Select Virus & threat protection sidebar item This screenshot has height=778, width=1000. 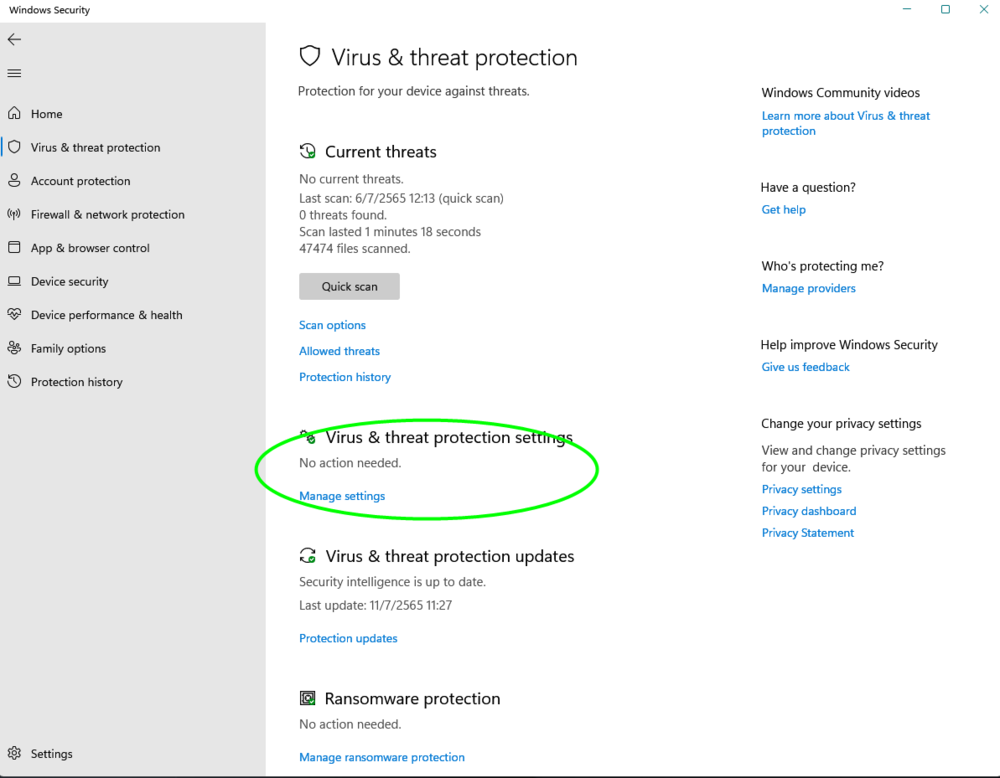95,147
